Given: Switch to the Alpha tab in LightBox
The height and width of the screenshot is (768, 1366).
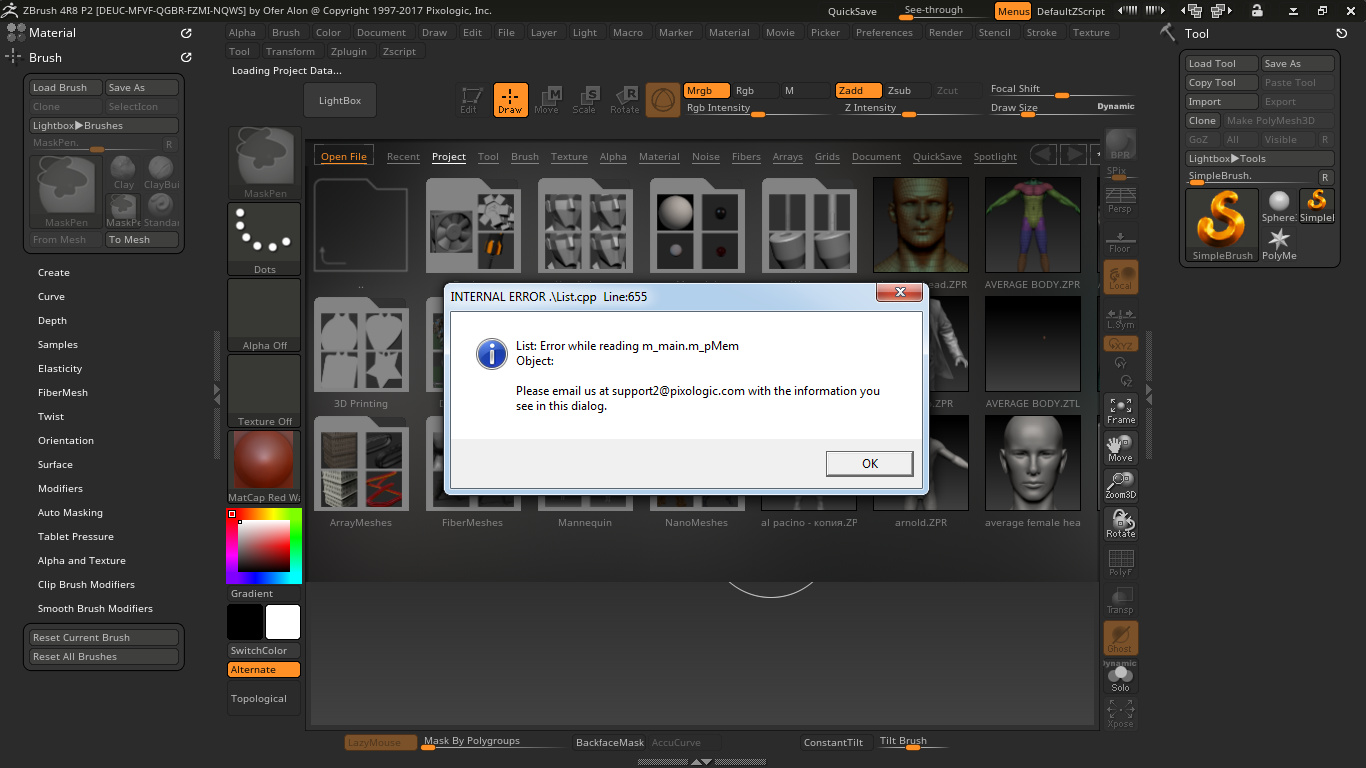Looking at the screenshot, I should point(613,157).
